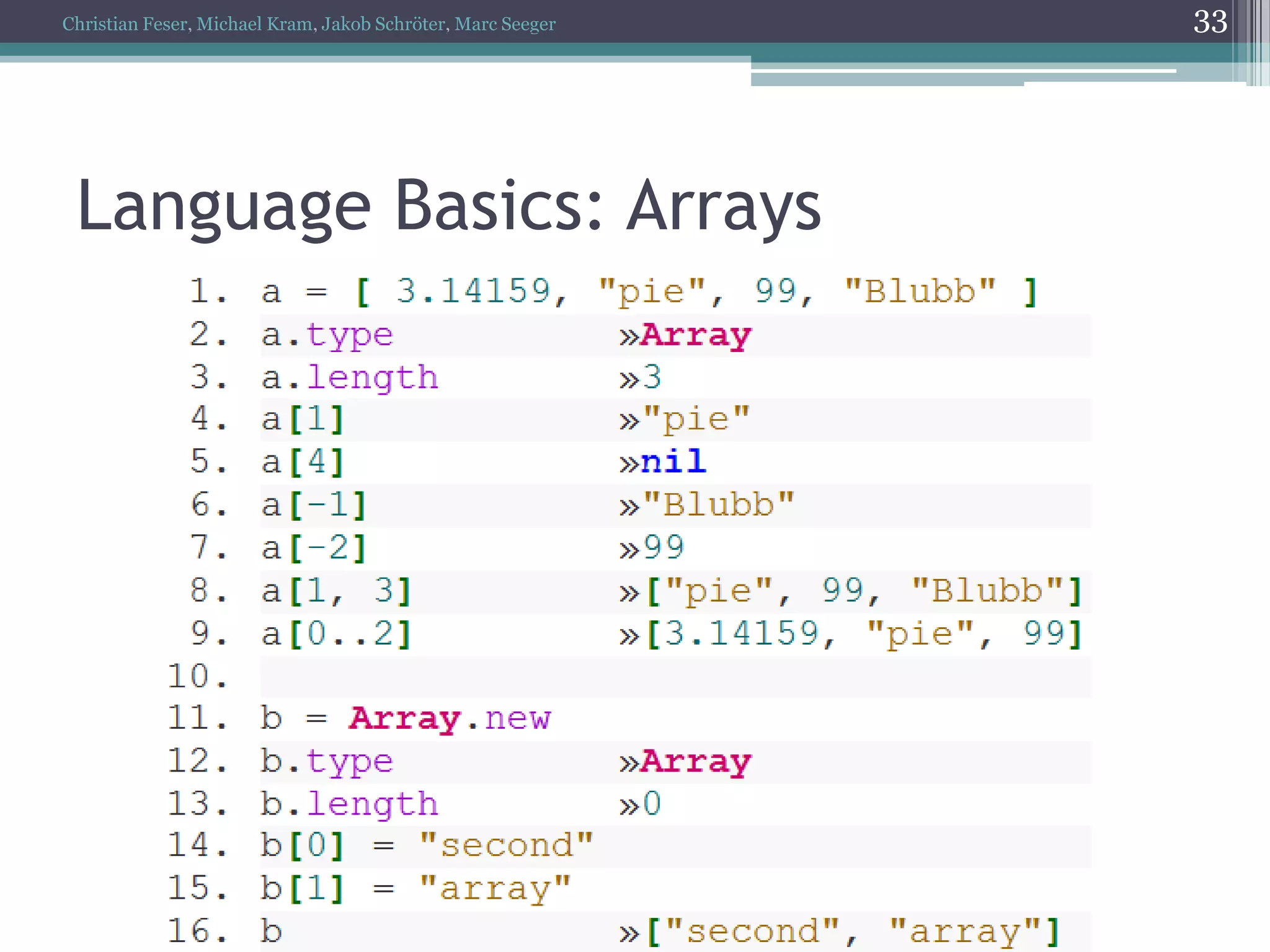Click "a[1]" on line 4
This screenshot has width=1270, height=952.
point(303,420)
